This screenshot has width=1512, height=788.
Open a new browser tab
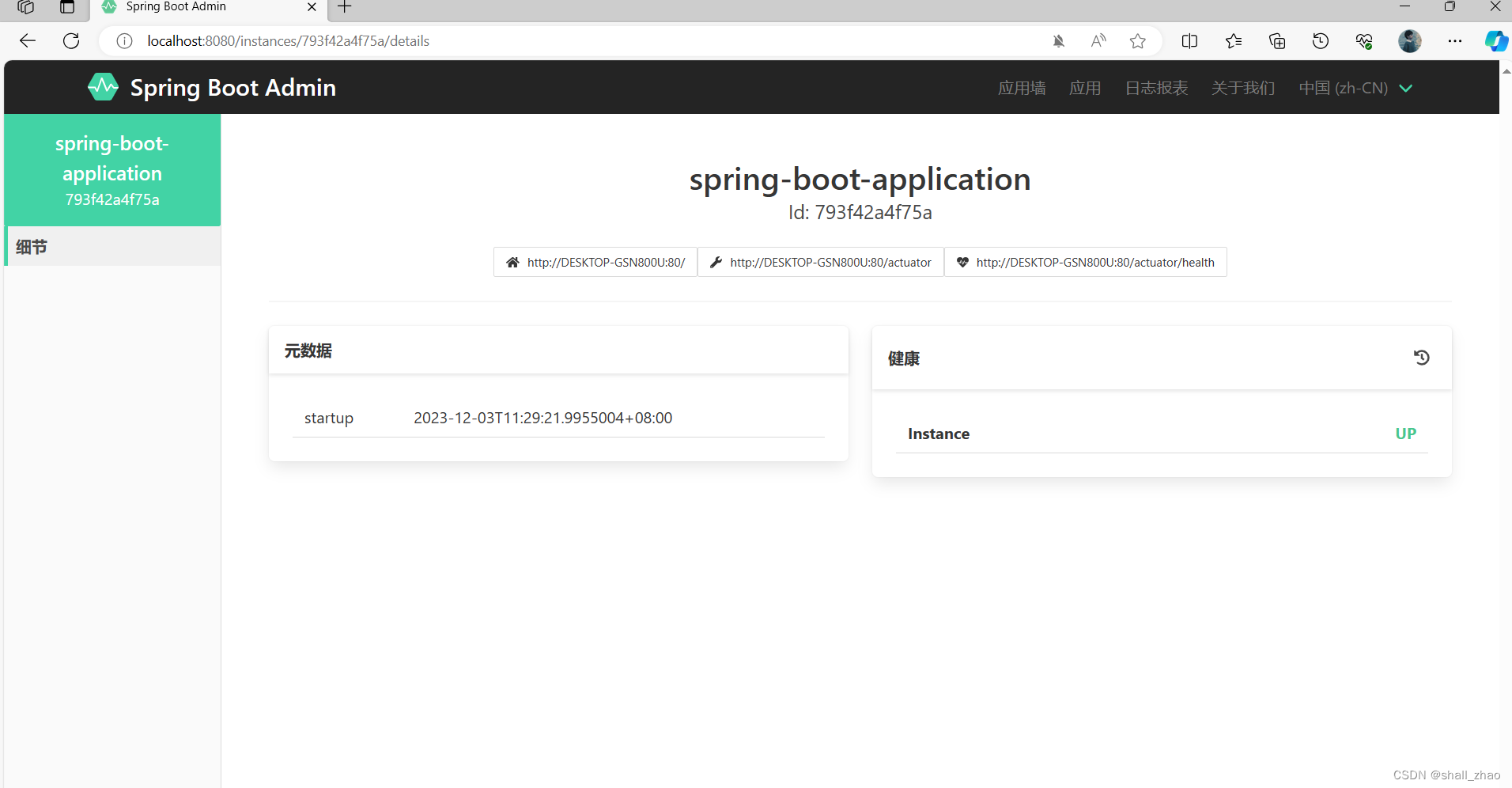(344, 7)
